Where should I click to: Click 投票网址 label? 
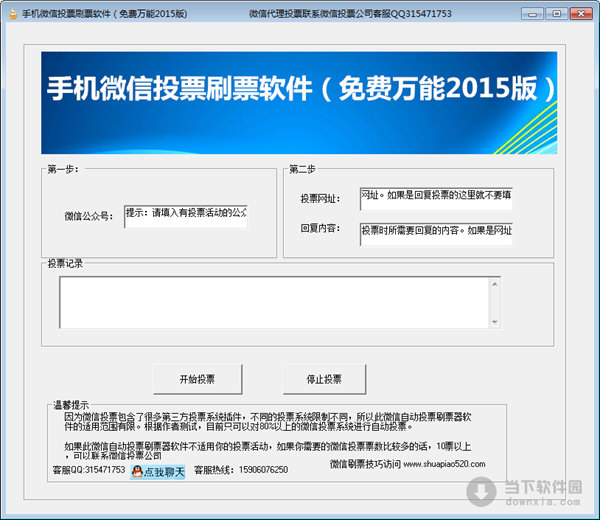point(320,199)
